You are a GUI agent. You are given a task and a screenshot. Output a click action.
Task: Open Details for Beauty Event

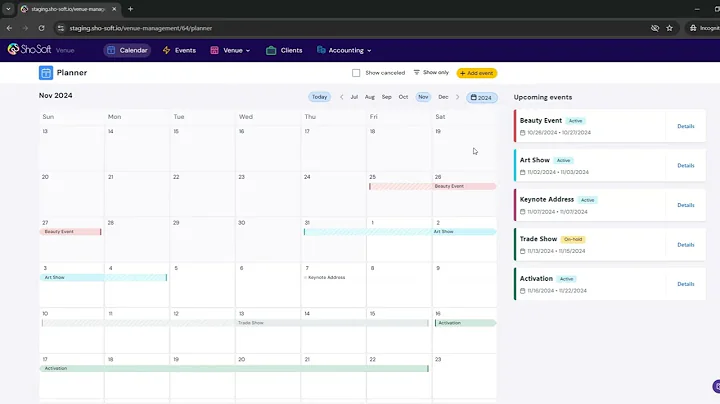[x=686, y=126]
